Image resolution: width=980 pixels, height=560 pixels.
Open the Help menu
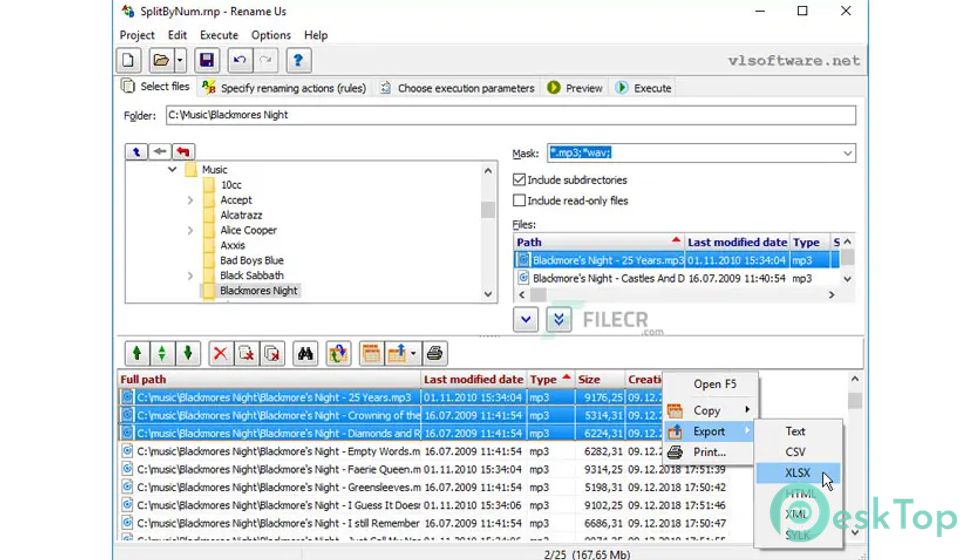tap(316, 35)
